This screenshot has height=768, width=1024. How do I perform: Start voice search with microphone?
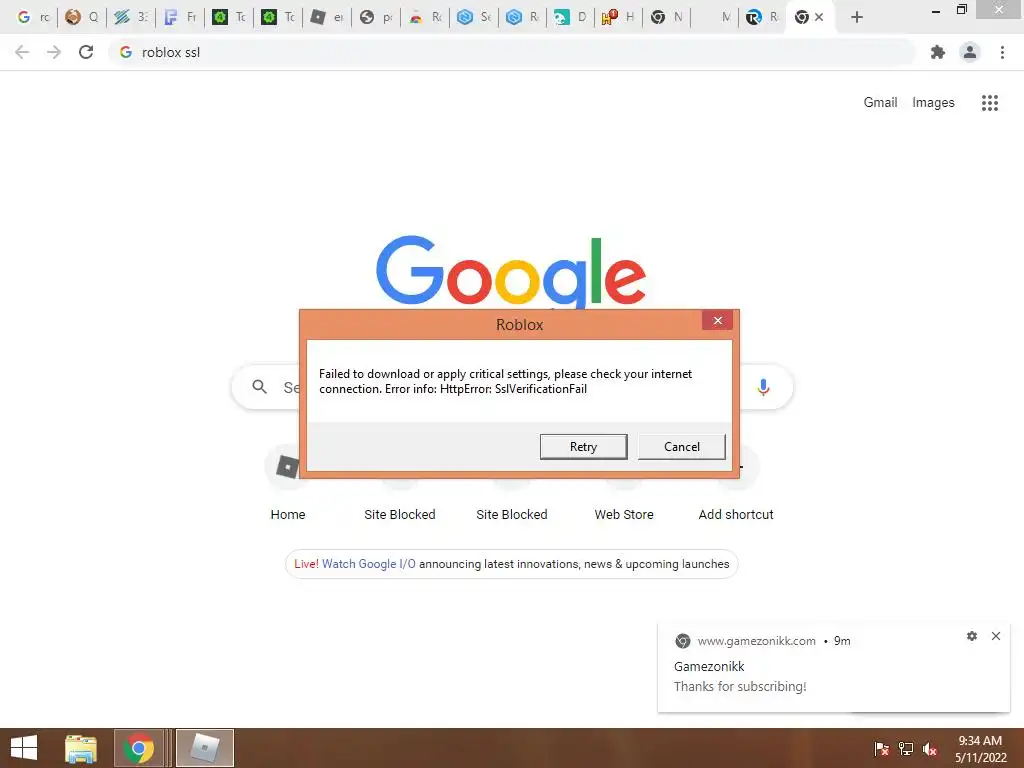(x=763, y=387)
